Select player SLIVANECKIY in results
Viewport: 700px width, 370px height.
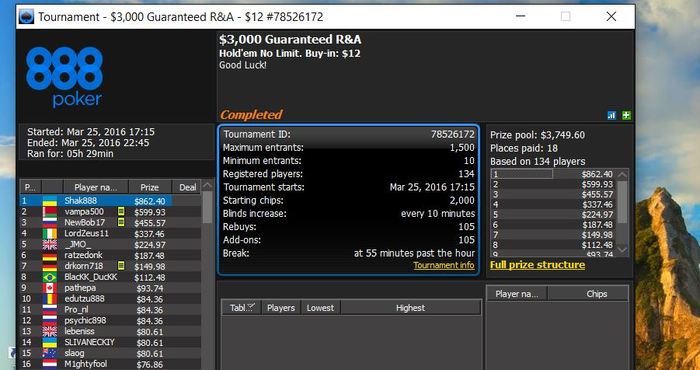point(89,343)
